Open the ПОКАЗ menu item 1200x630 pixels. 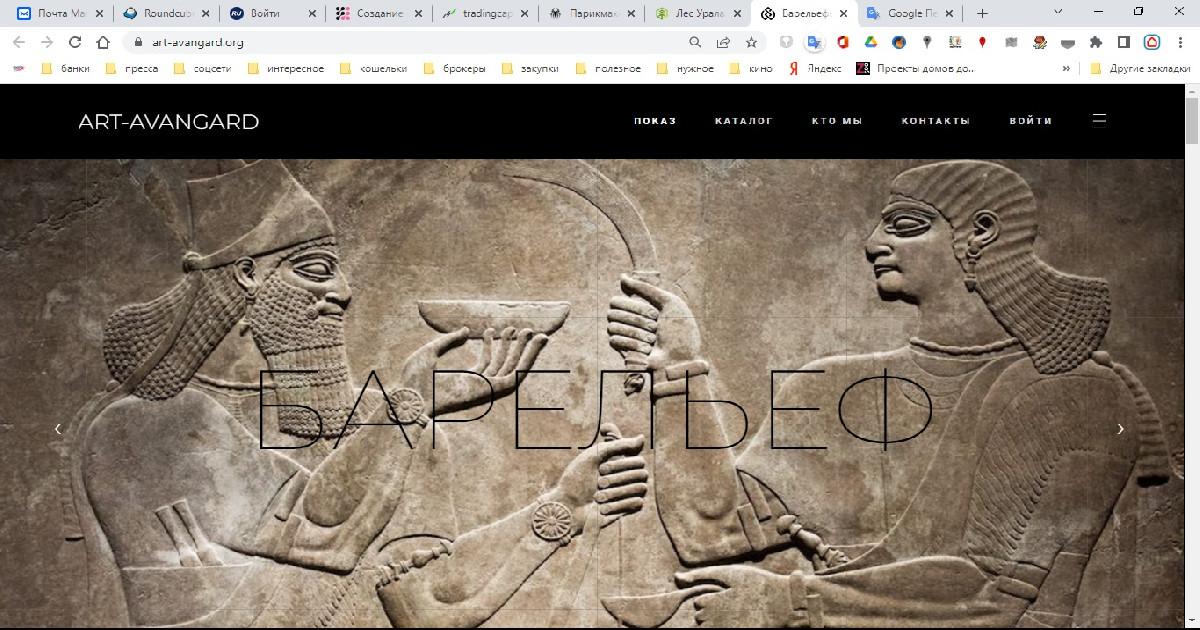point(655,121)
